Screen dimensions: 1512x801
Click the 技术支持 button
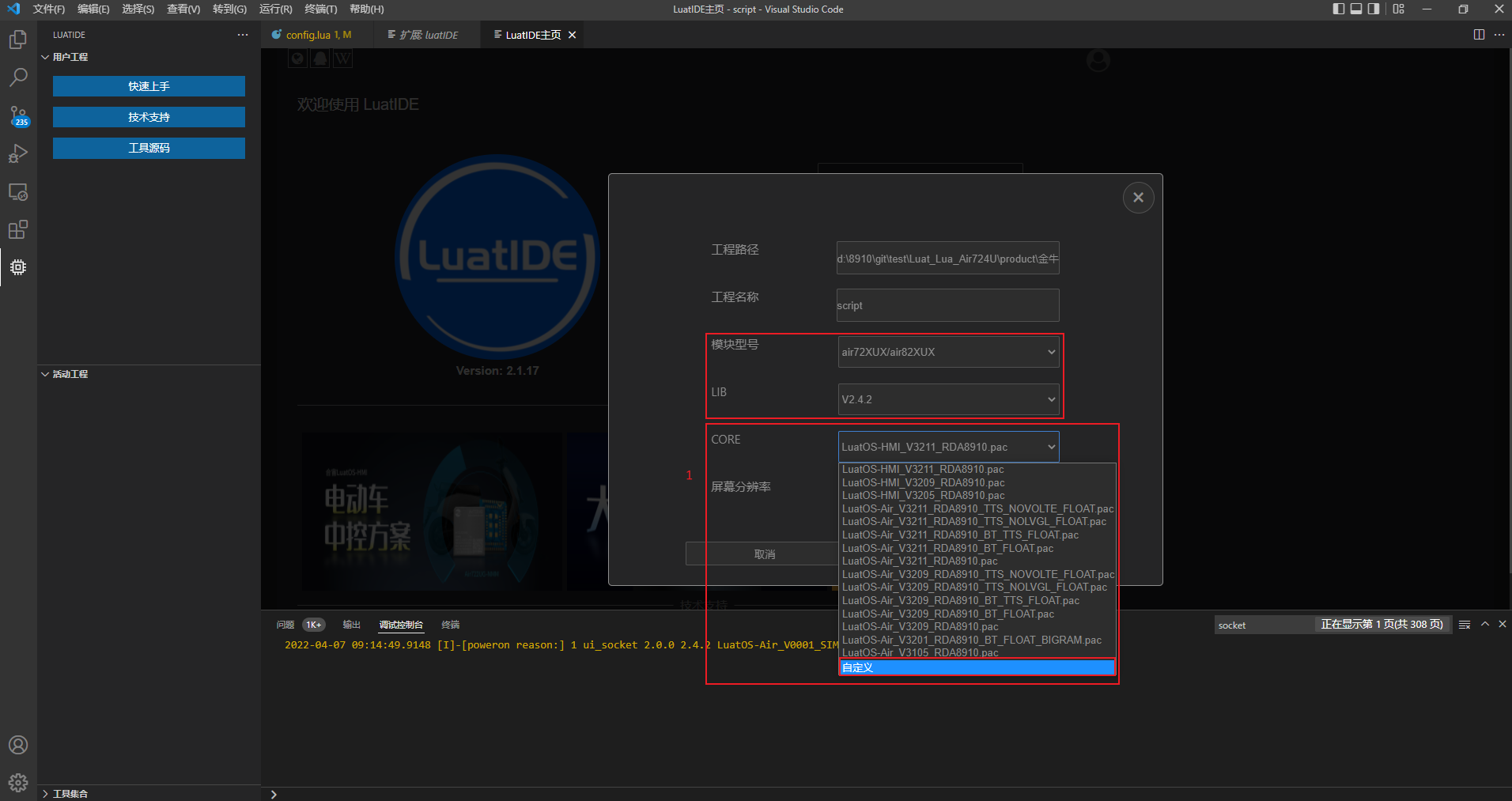tap(149, 117)
